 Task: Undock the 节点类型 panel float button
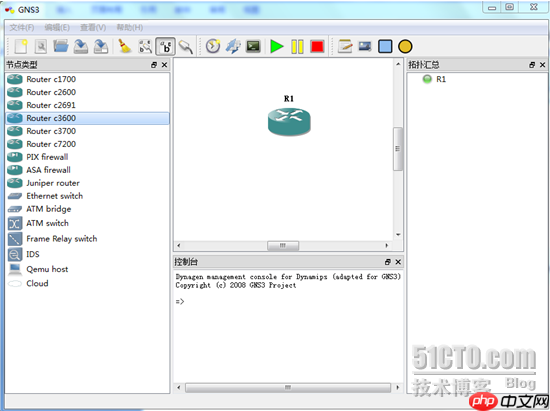(x=154, y=65)
